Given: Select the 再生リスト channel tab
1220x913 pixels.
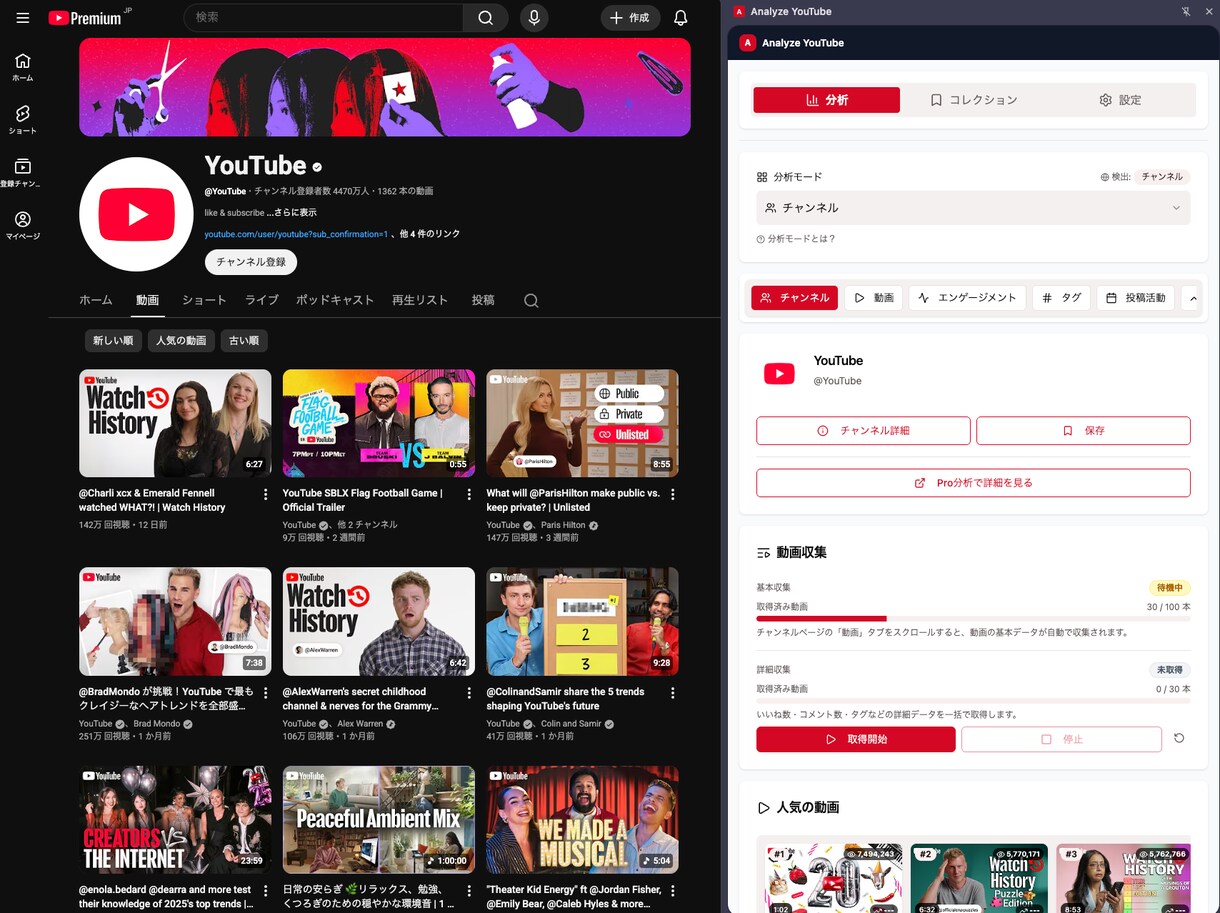Looking at the screenshot, I should pyautogui.click(x=420, y=300).
